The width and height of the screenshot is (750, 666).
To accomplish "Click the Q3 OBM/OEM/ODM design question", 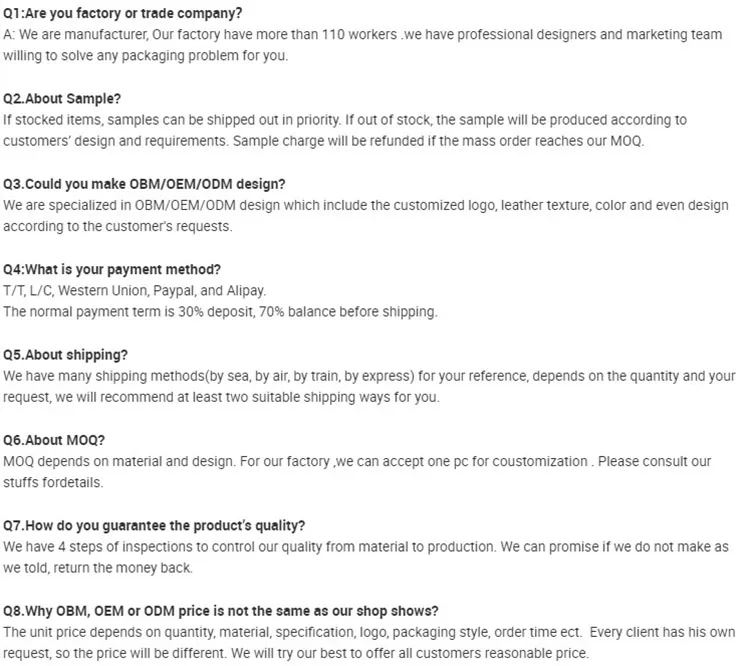I will tap(144, 184).
